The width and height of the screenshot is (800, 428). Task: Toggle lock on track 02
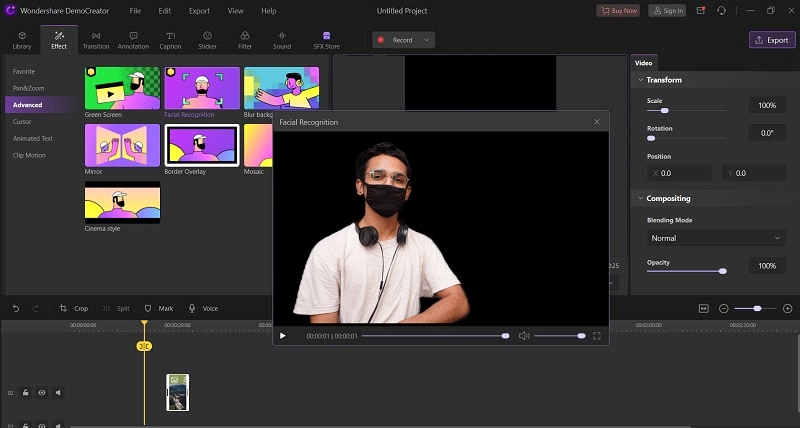pos(26,392)
